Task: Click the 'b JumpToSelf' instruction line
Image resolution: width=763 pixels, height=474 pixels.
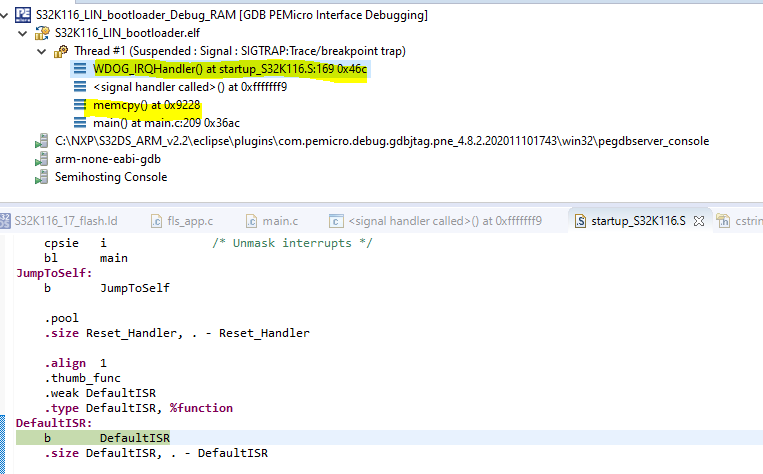Action: click(x=107, y=289)
